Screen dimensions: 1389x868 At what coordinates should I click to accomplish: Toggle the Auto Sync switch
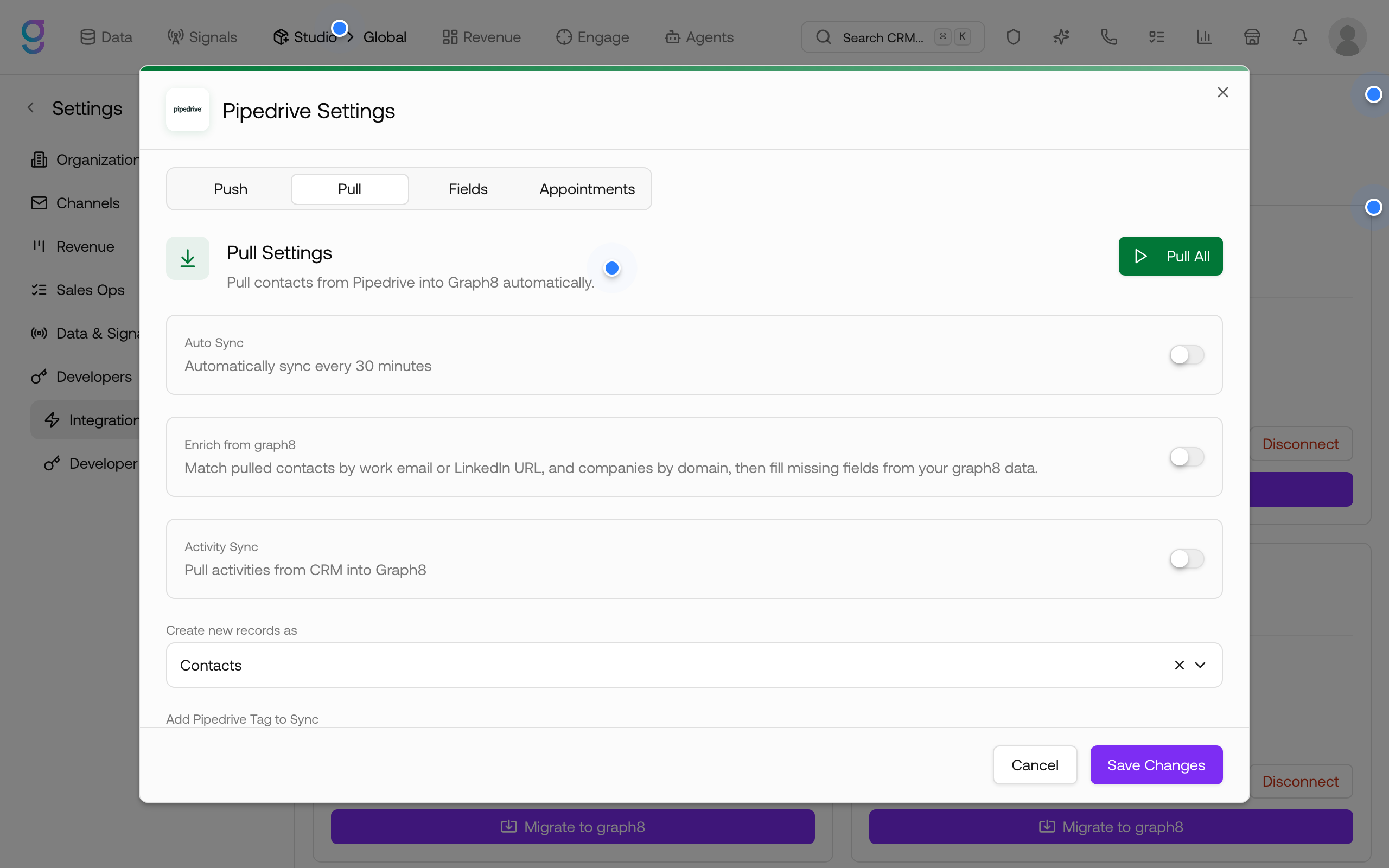[1187, 355]
